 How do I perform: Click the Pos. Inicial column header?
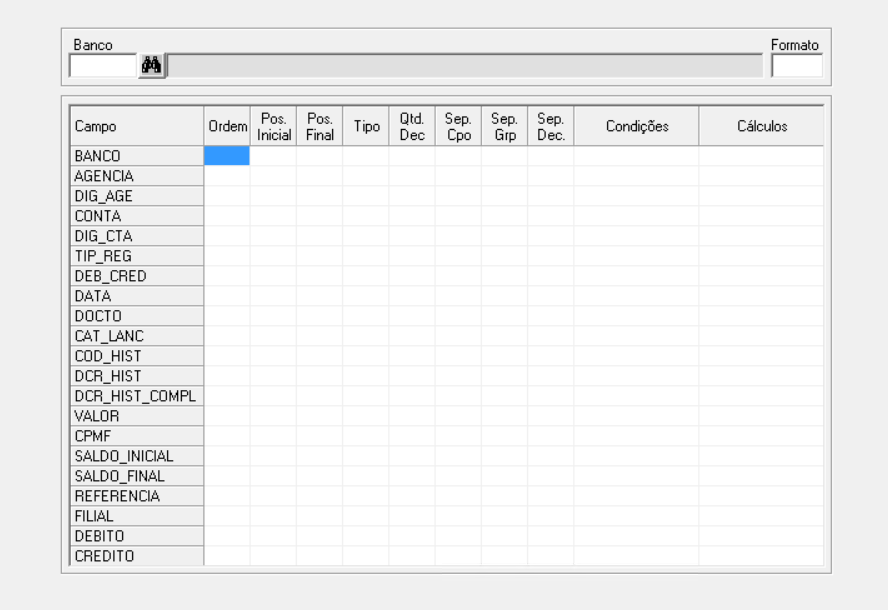274,126
